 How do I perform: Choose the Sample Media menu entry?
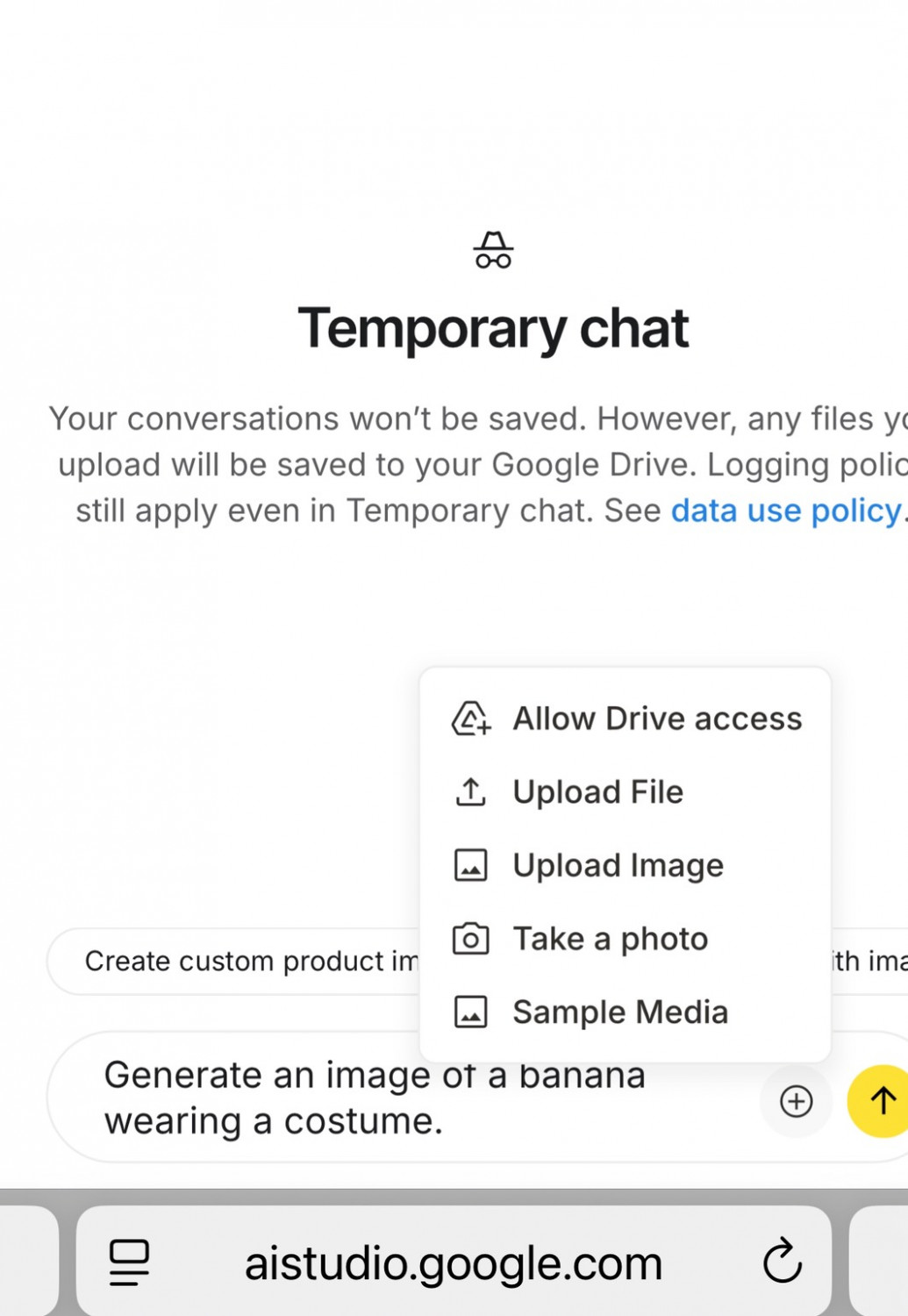tap(620, 1012)
